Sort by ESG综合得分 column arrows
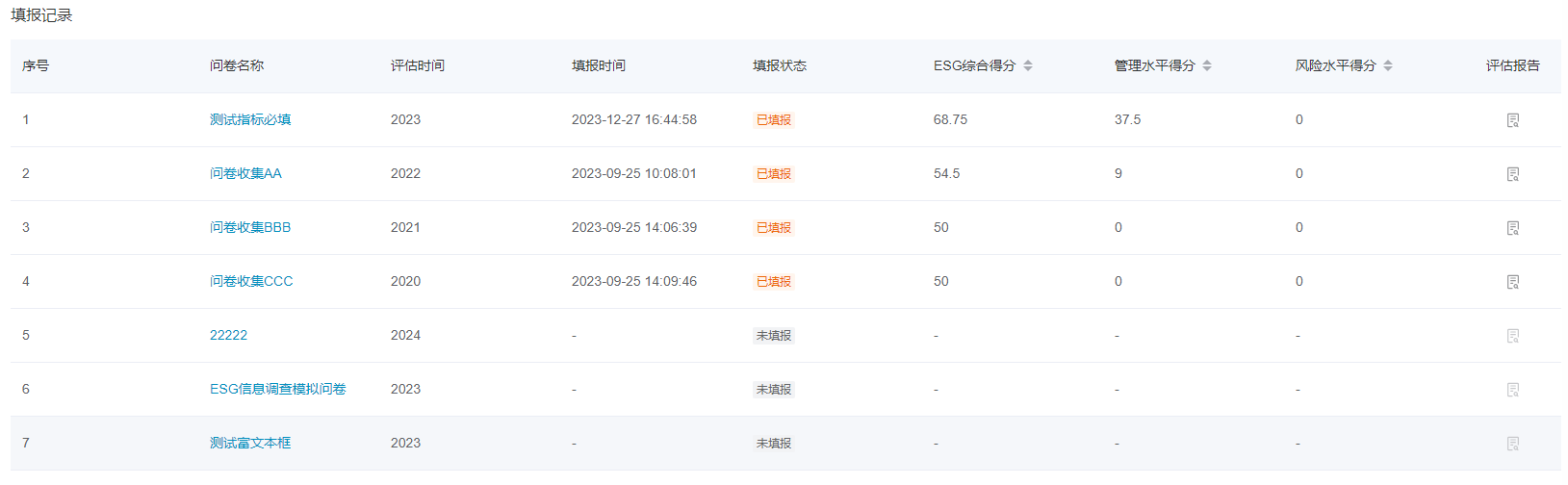Image resolution: width=1568 pixels, height=485 pixels. click(x=1028, y=65)
